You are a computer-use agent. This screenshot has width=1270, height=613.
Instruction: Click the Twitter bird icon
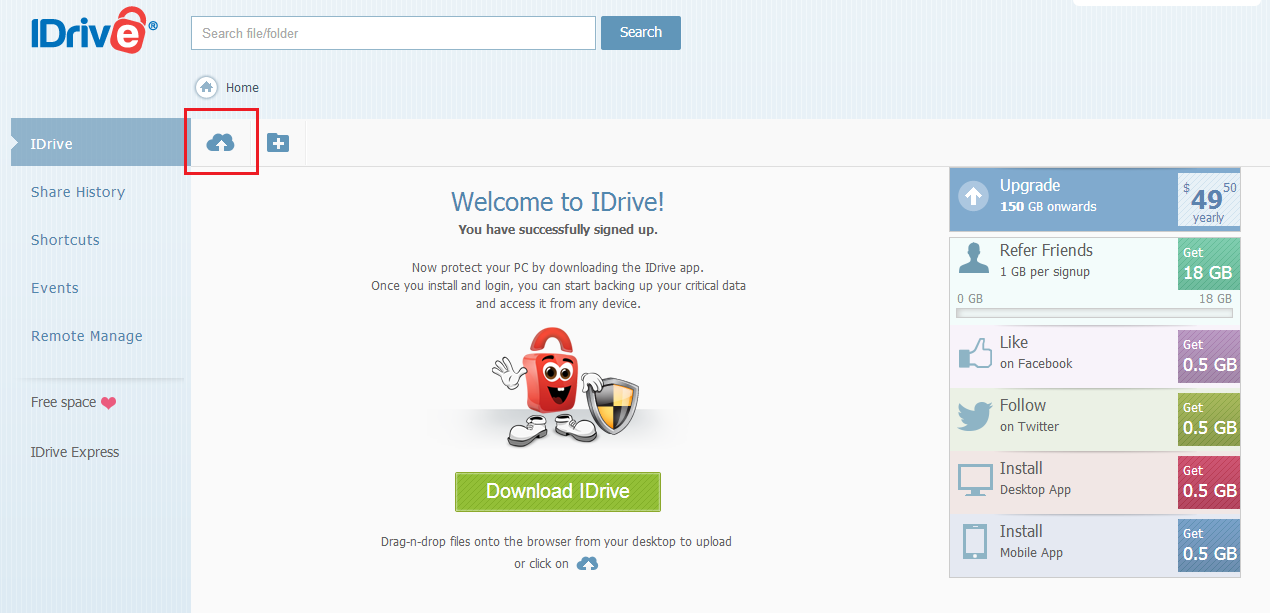(974, 416)
